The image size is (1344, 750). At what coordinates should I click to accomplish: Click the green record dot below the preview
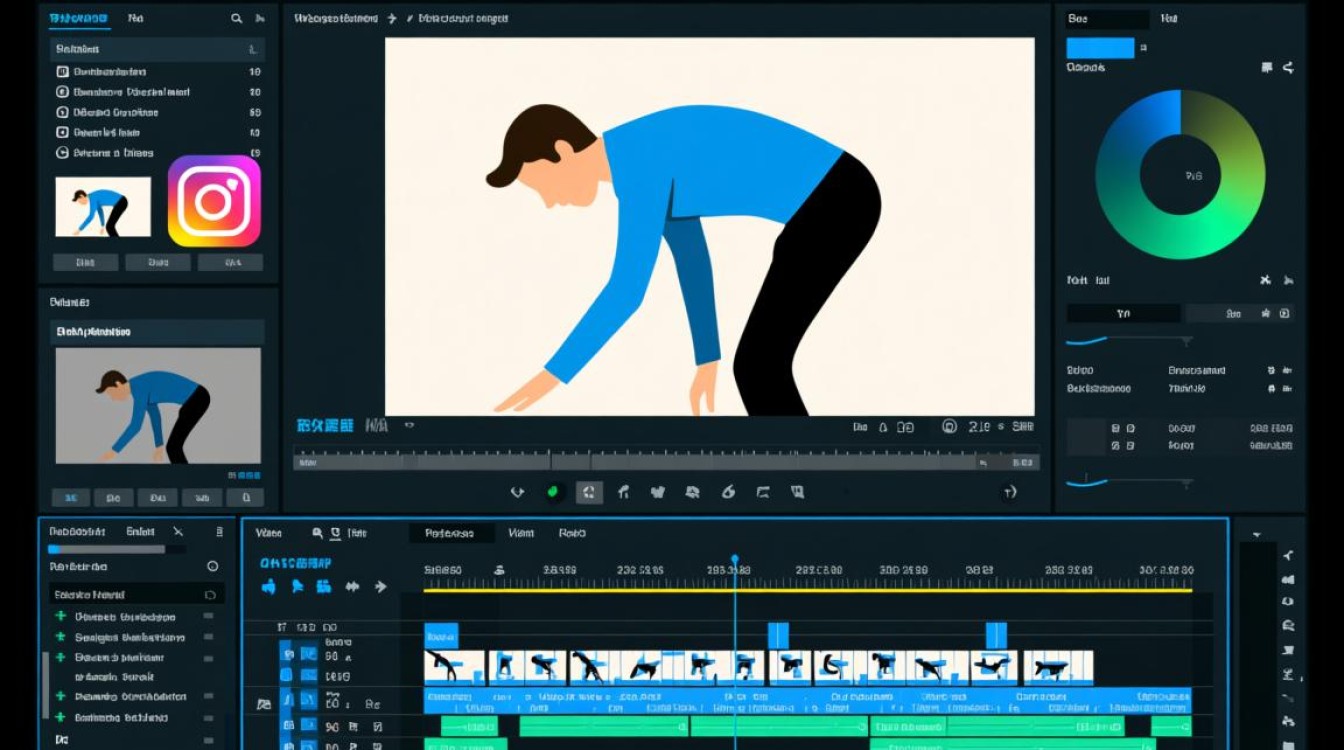point(552,491)
